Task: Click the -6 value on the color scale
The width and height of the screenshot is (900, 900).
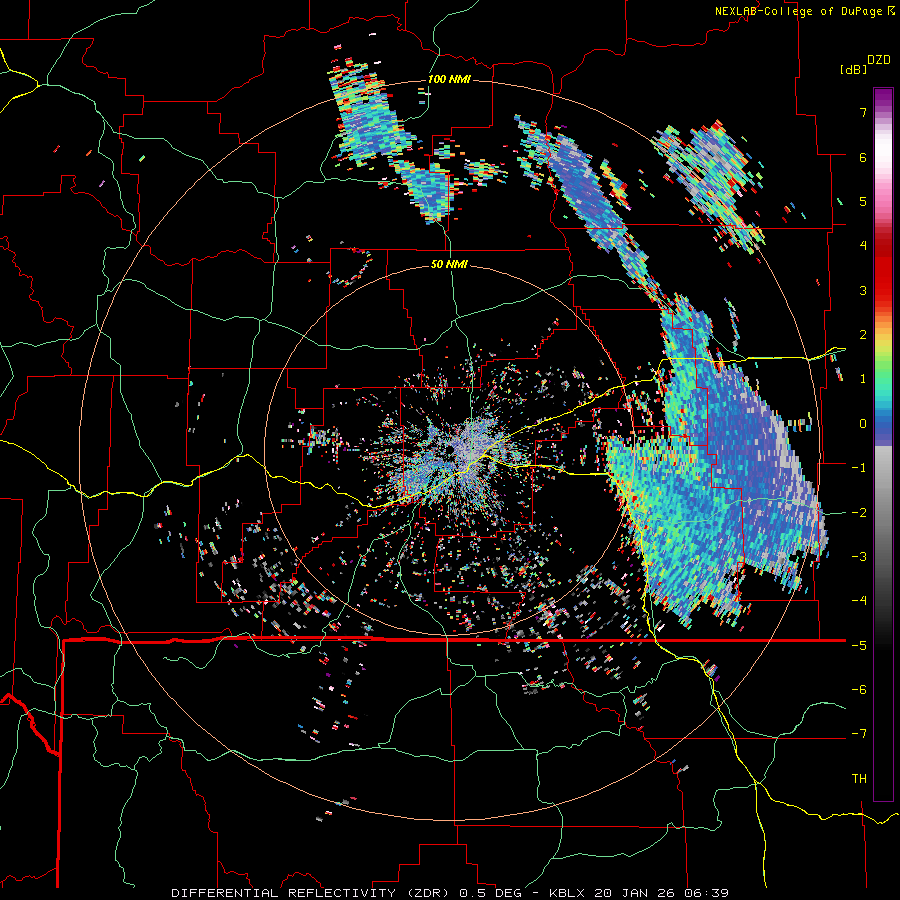Action: pyautogui.click(x=859, y=690)
